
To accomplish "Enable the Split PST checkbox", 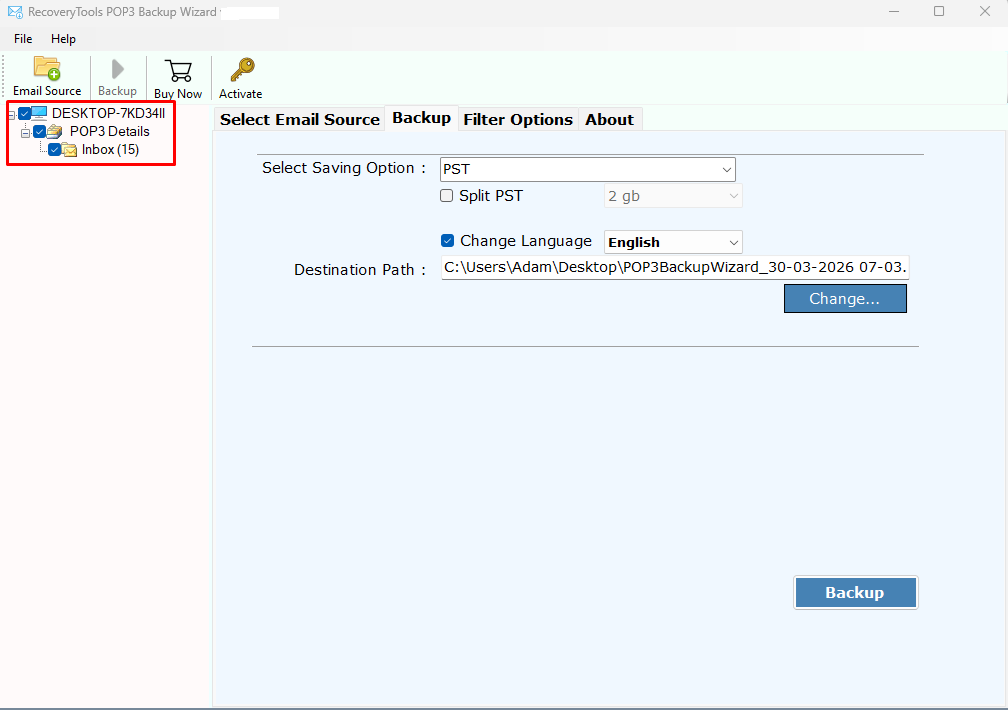I will tap(446, 196).
